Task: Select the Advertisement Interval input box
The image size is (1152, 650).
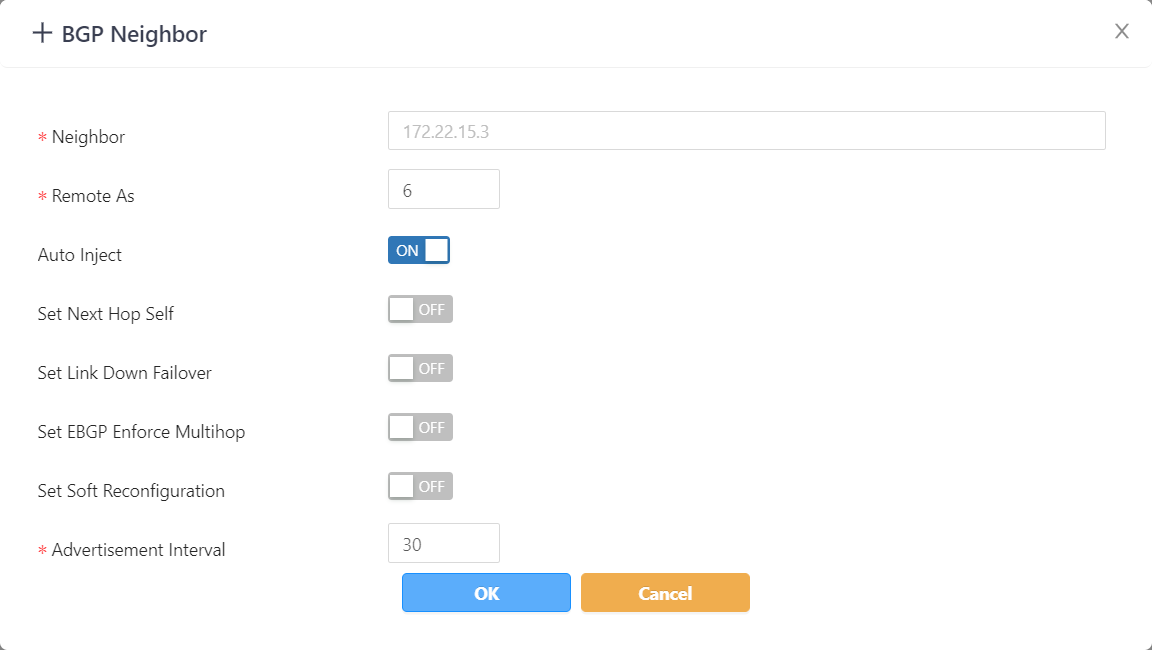Action: pyautogui.click(x=443, y=544)
